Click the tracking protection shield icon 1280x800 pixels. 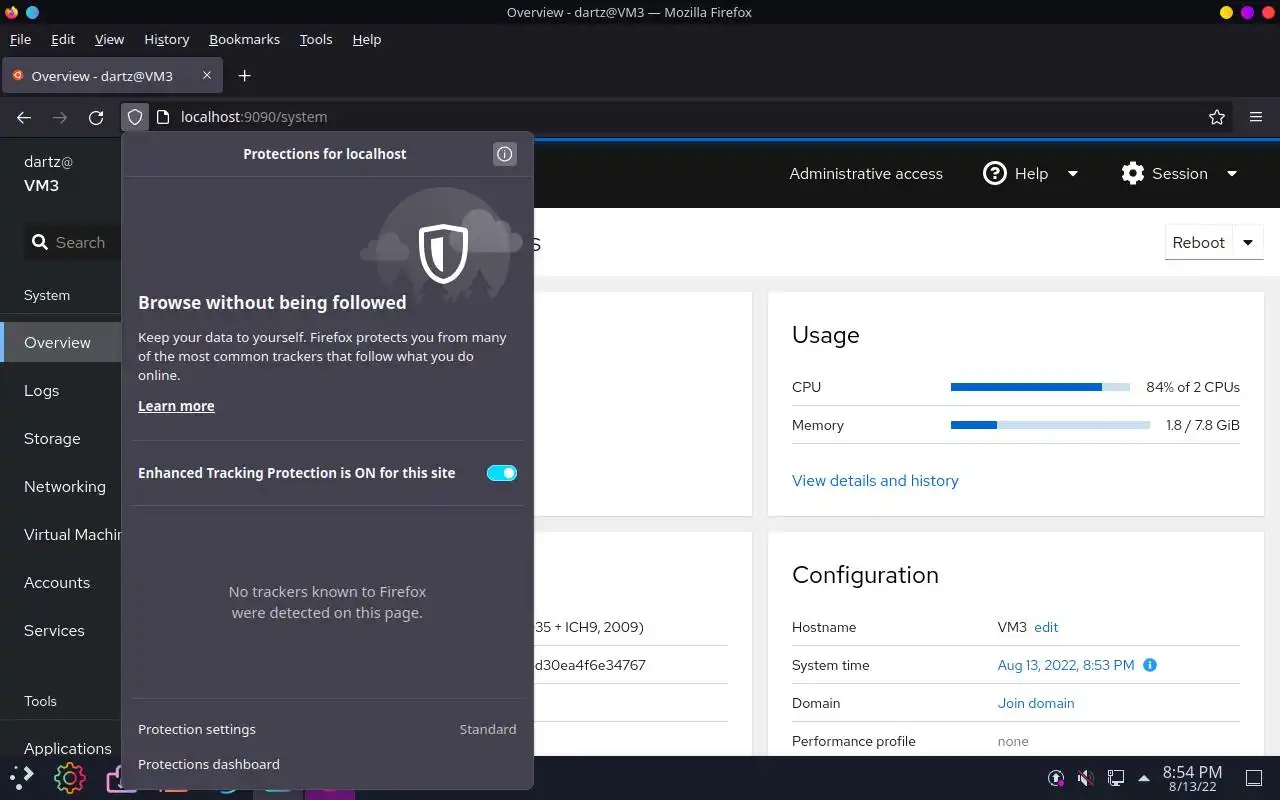(x=135, y=117)
